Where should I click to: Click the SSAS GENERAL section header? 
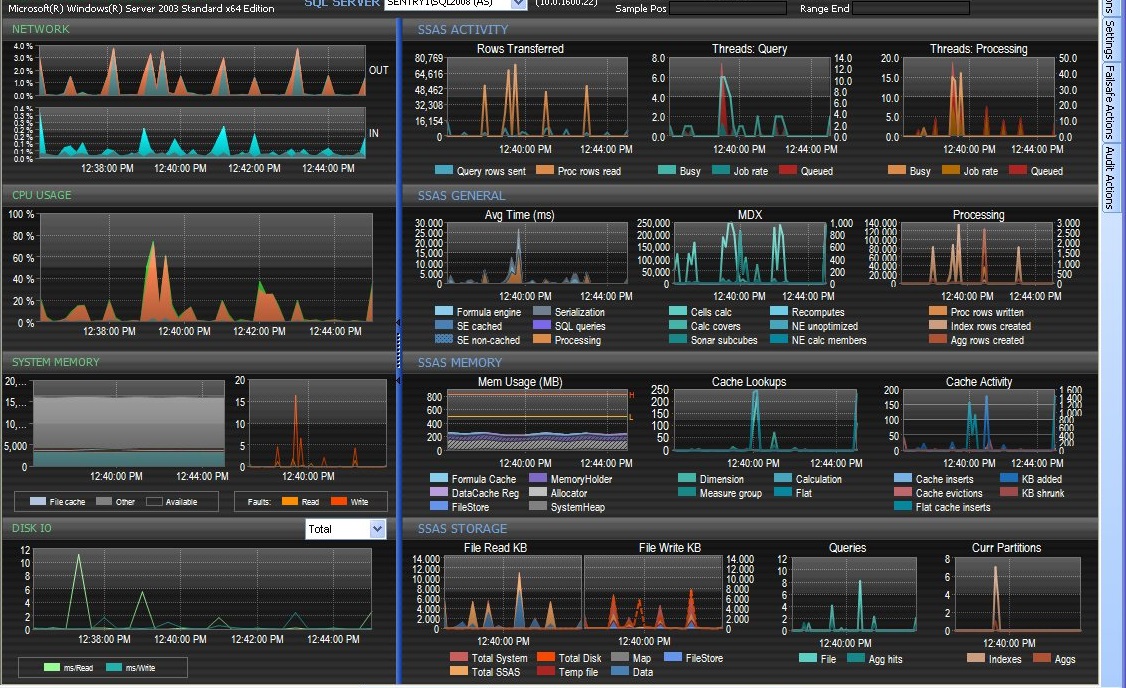[462, 195]
